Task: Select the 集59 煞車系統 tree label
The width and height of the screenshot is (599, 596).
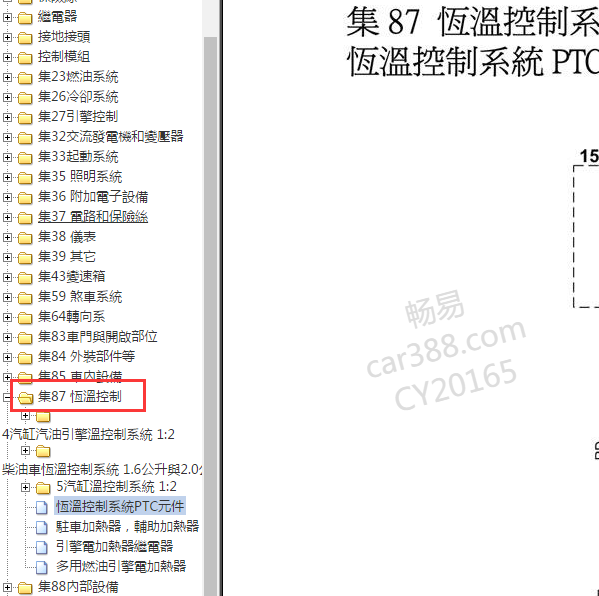Action: 80,296
